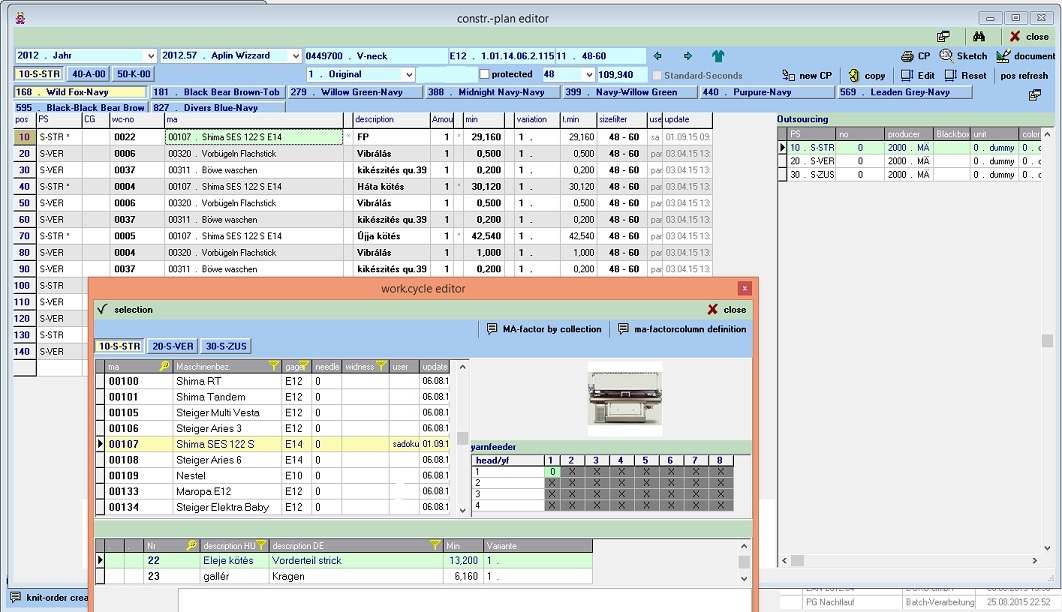Go to previous record with left arrow
1062x612 pixels.
[658, 56]
